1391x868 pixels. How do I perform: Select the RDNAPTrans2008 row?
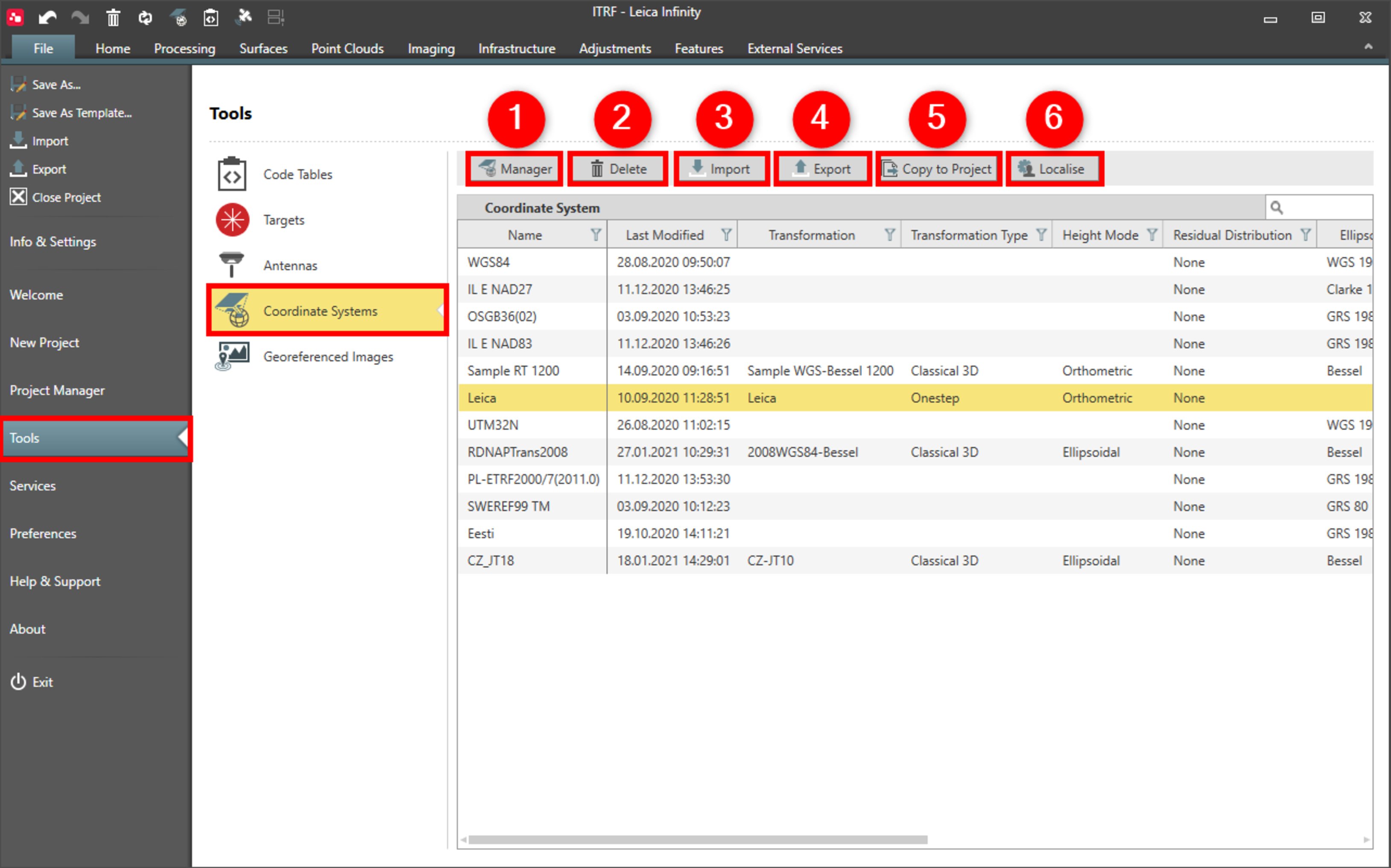[x=915, y=452]
